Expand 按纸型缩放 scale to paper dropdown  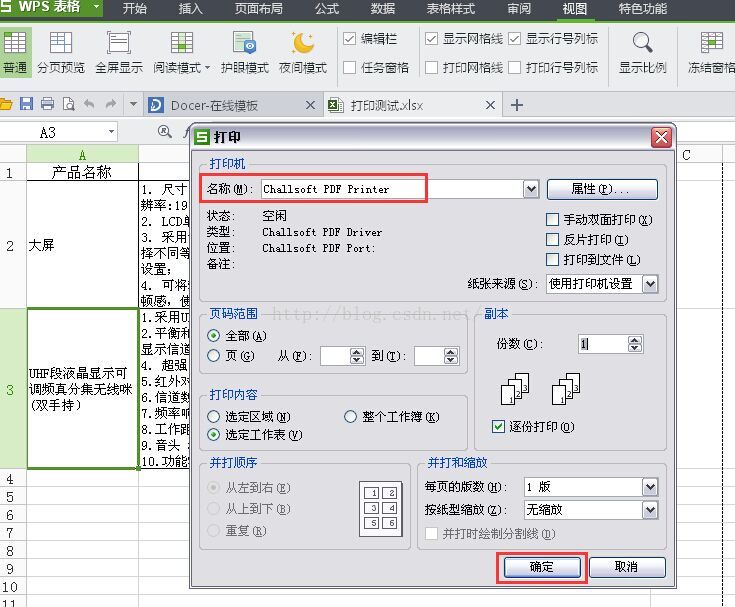click(650, 510)
